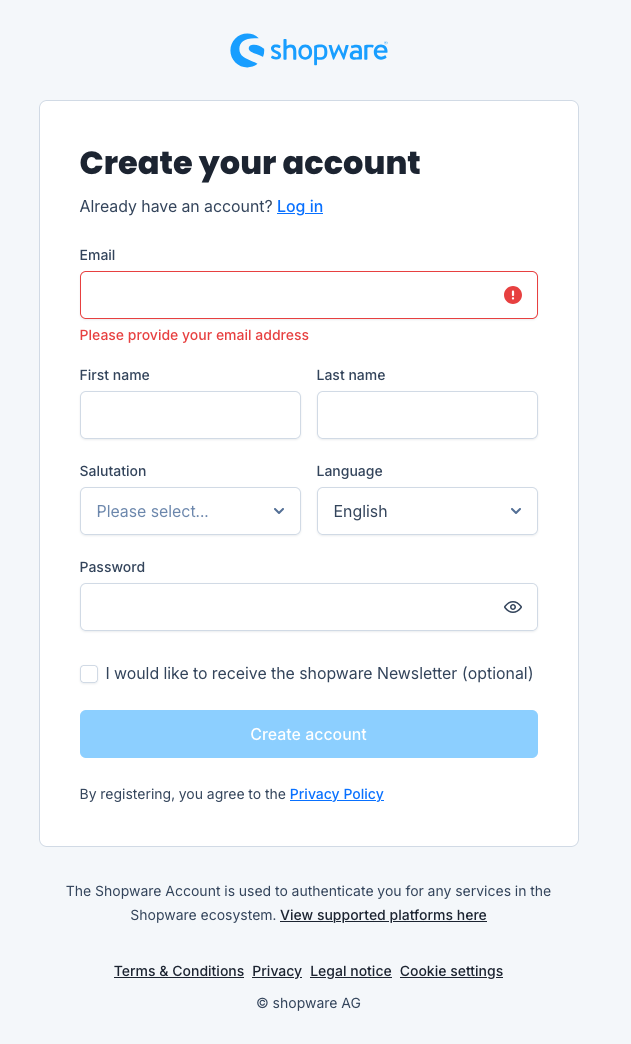Click the Last name input field
Screen dimensions: 631x1044
pyautogui.click(x=427, y=414)
